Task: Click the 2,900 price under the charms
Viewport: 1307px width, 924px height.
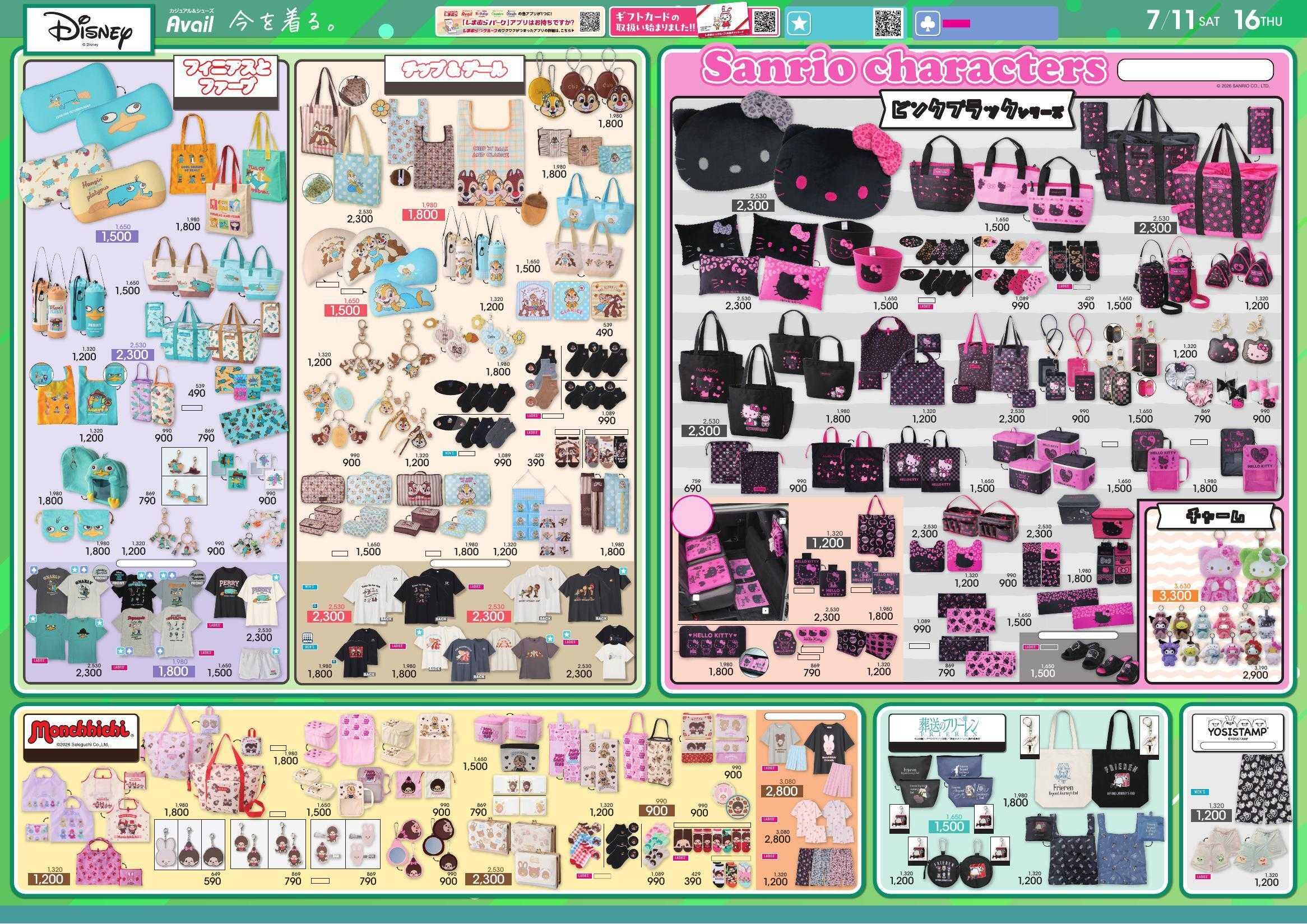Action: tap(1255, 675)
